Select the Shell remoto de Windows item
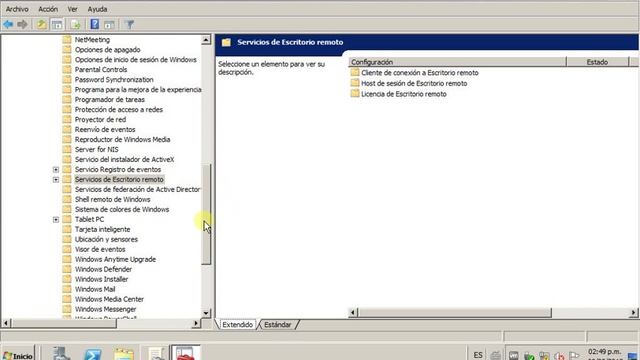The image size is (640, 360). coord(112,200)
